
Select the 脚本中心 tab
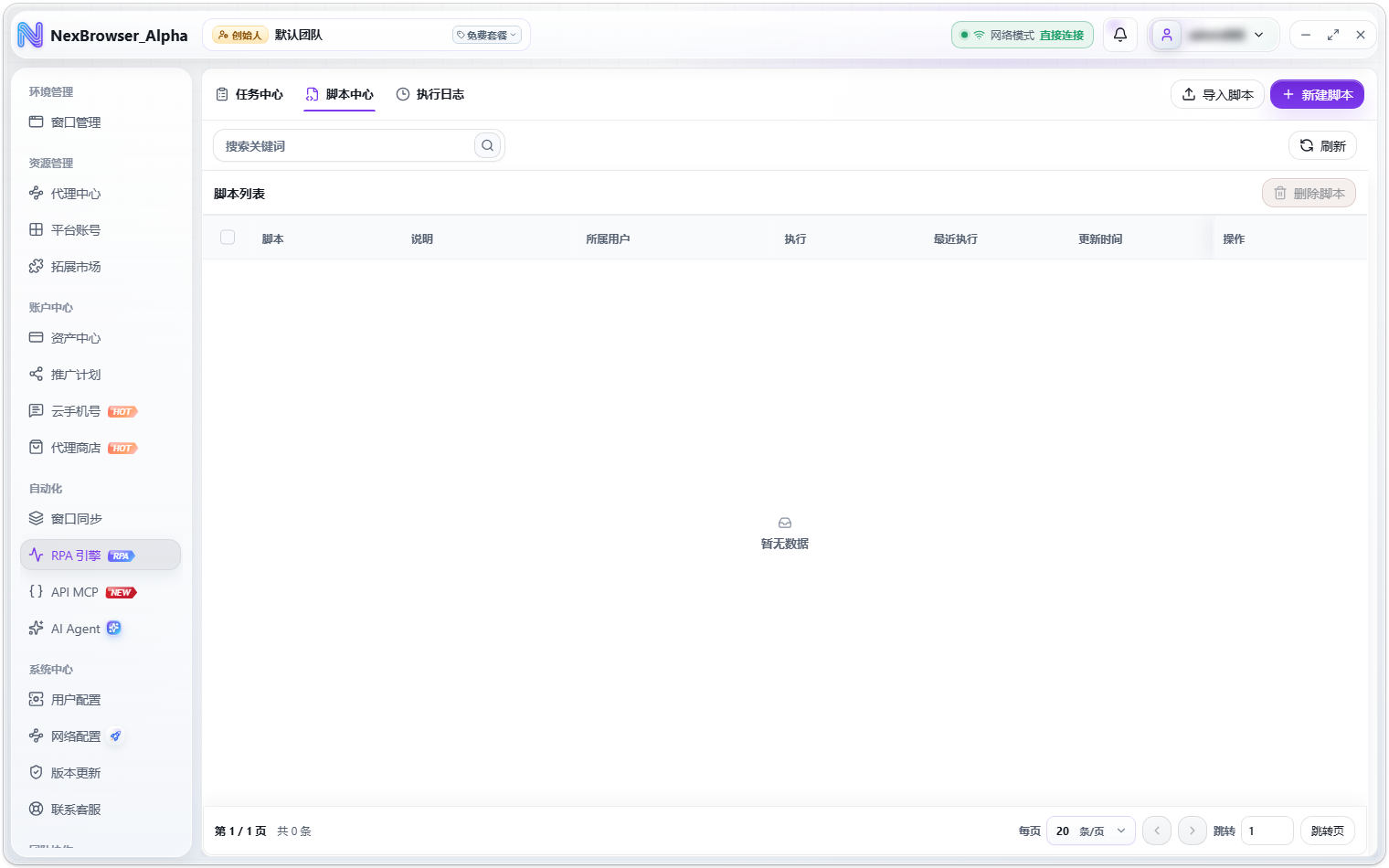pyautogui.click(x=340, y=94)
